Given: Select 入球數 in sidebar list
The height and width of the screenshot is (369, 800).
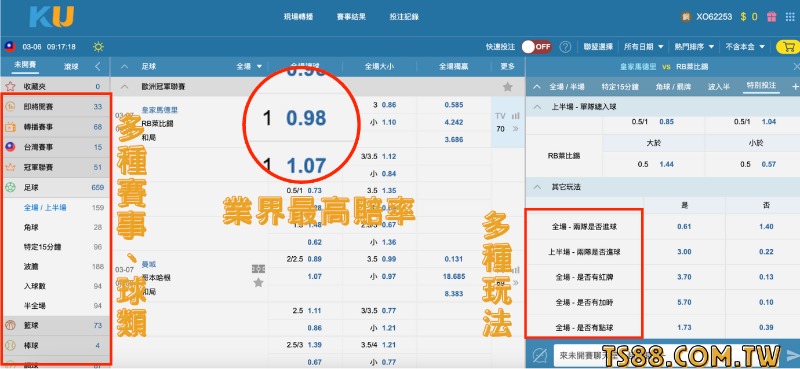Looking at the screenshot, I should click(35, 286).
